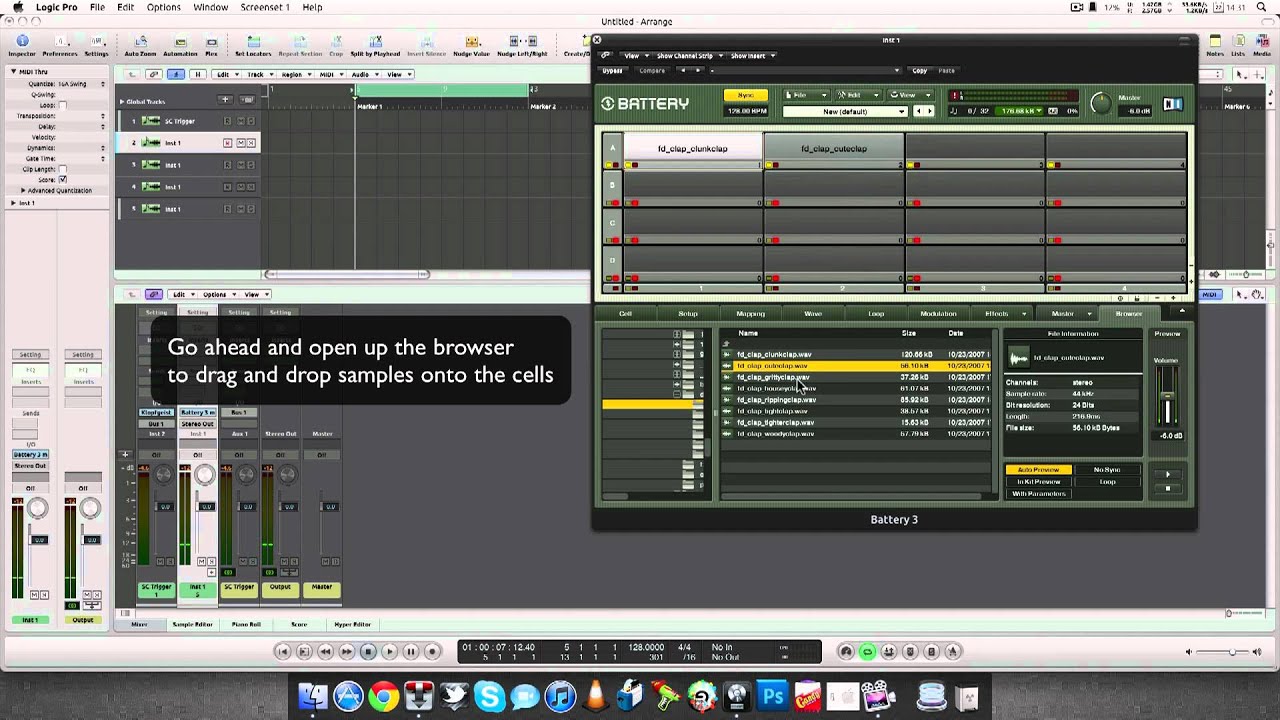
Task: Open the Battery View dropdown
Action: tap(909, 95)
